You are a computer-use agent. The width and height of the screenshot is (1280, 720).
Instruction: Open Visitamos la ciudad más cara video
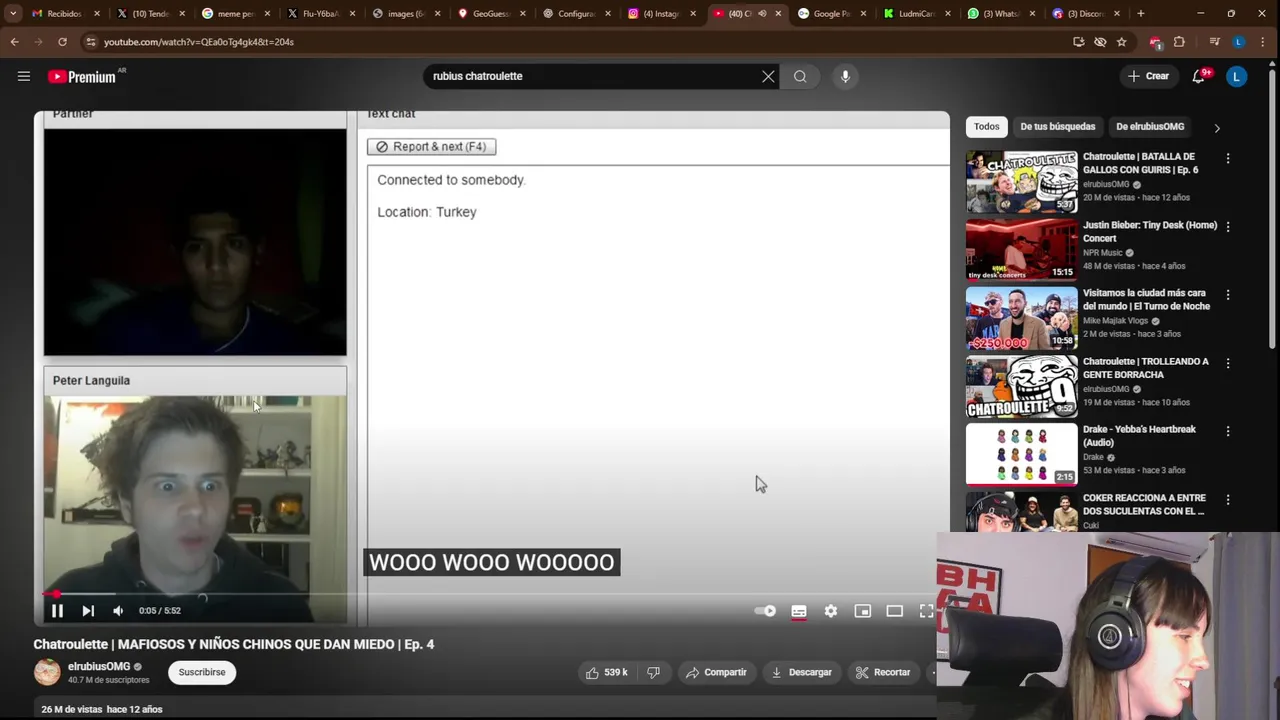(1022, 317)
